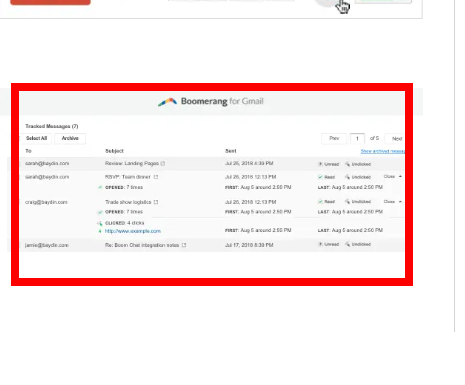Open RSVP: Team dinner popout icon
Screen dimensions: 465x385
tap(156, 177)
